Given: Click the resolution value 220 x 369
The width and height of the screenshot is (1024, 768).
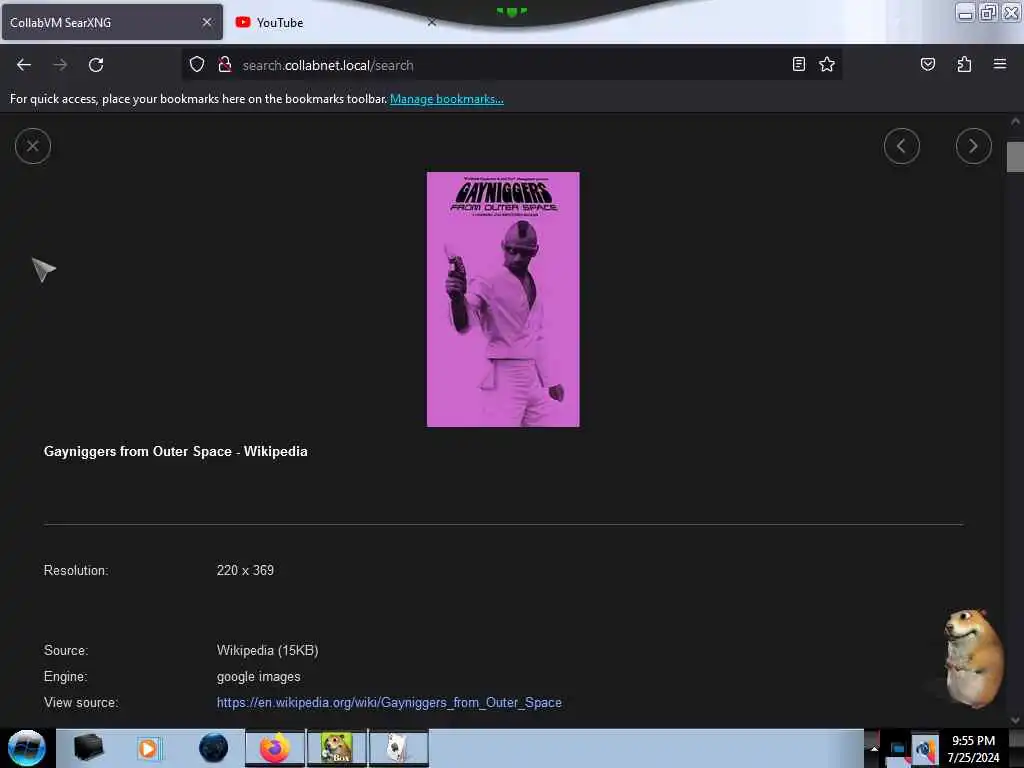Looking at the screenshot, I should (x=245, y=571).
